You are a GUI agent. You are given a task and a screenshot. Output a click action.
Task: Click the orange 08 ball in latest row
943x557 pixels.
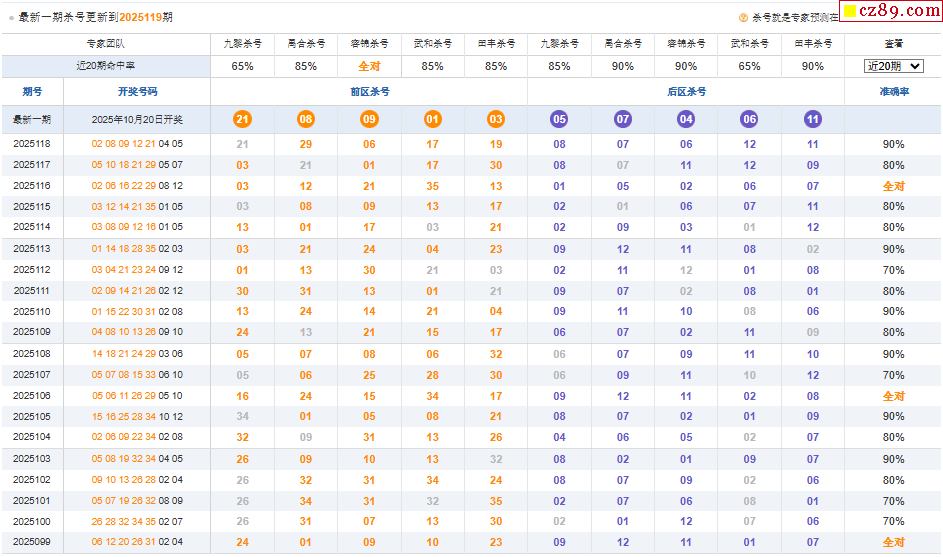306,119
